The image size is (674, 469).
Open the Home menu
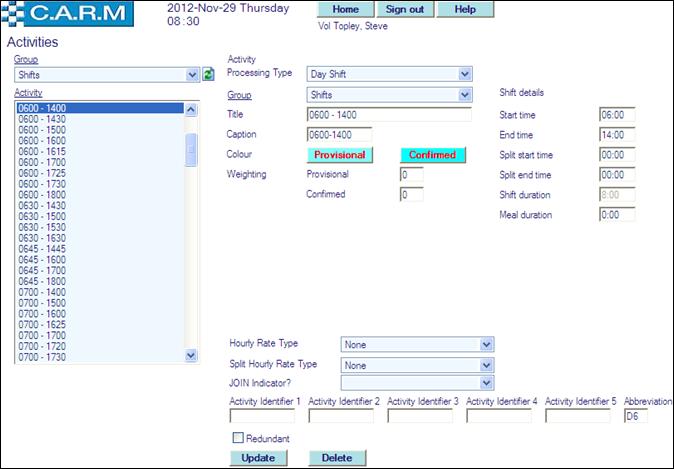pos(345,10)
